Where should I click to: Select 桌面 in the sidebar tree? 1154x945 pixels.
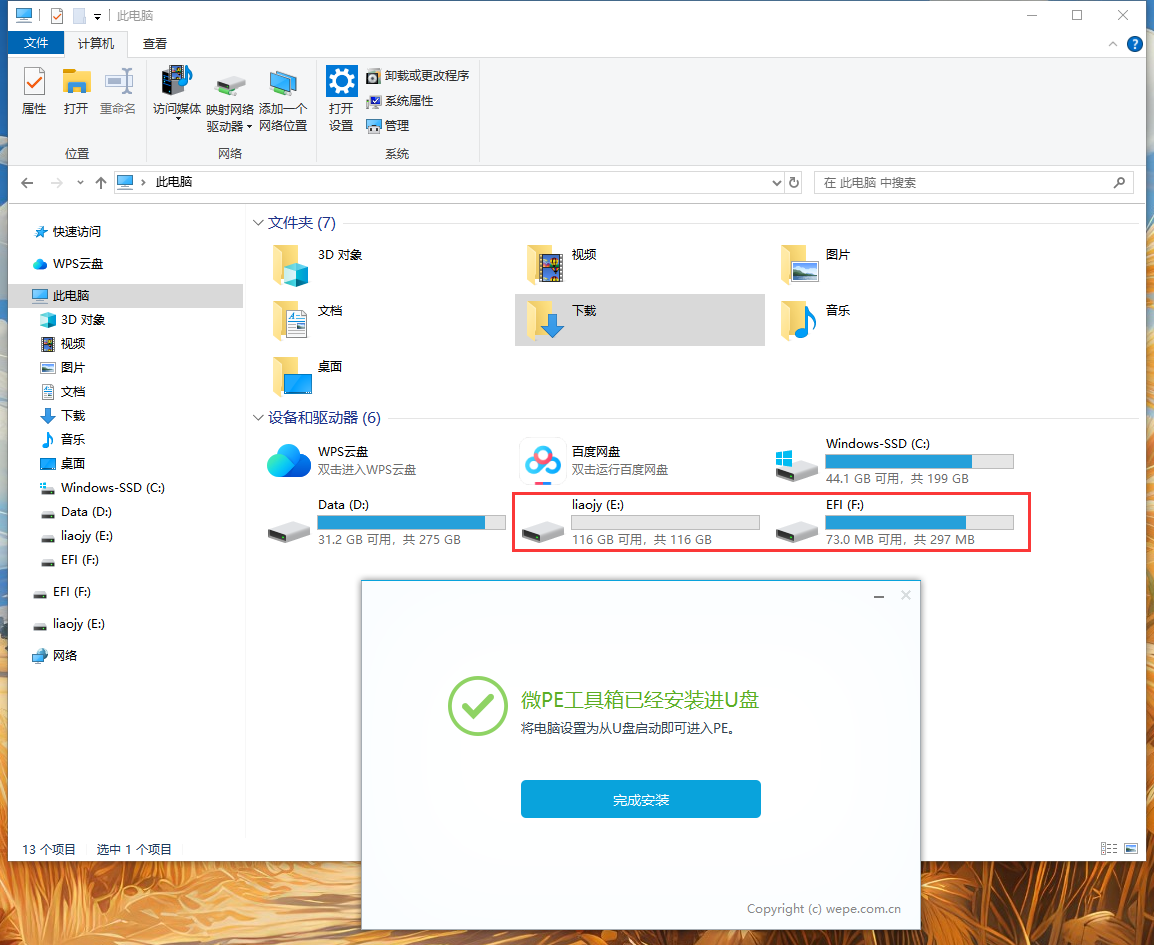click(63, 464)
